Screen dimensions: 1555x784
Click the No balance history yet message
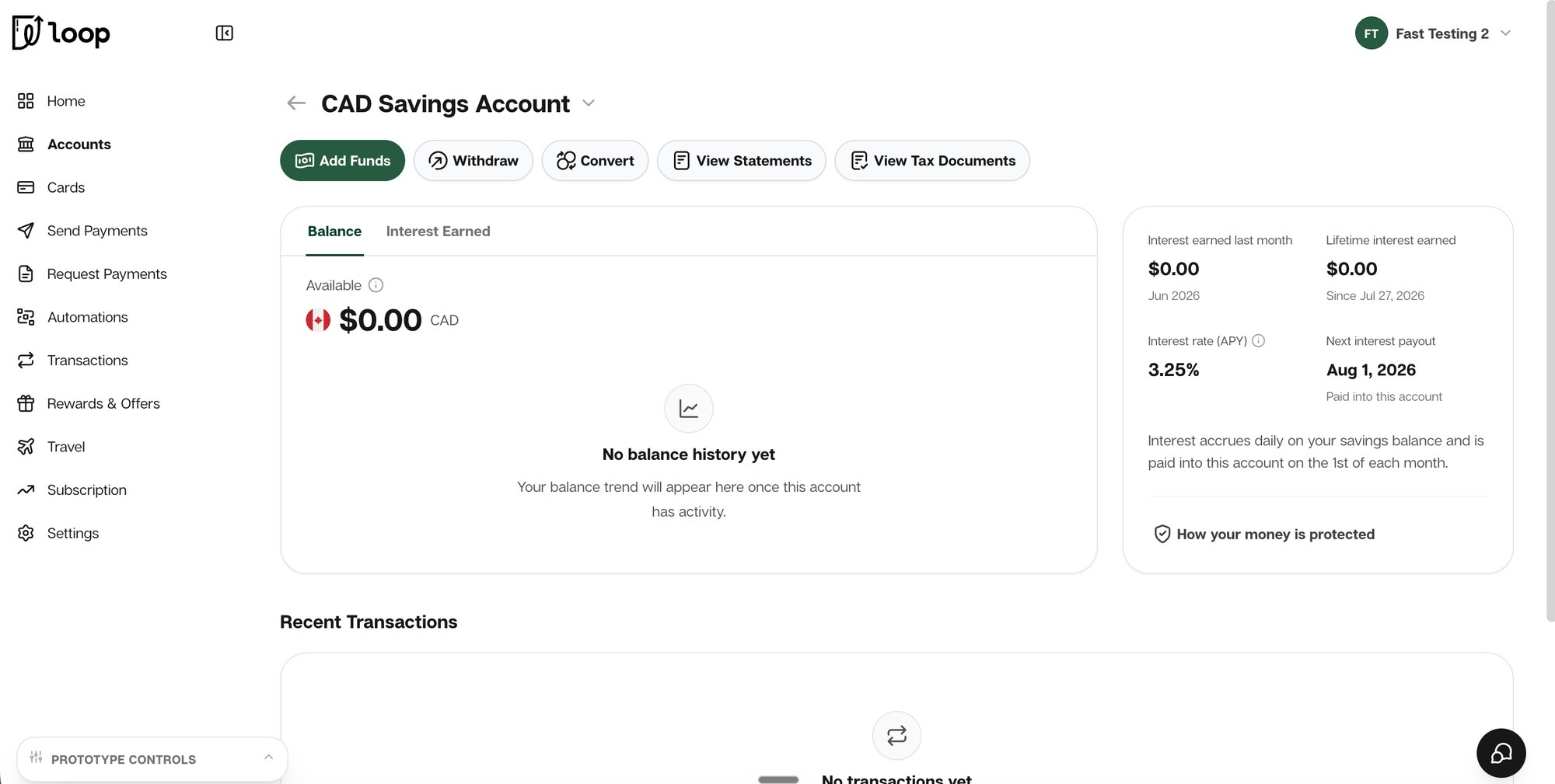coord(688,455)
